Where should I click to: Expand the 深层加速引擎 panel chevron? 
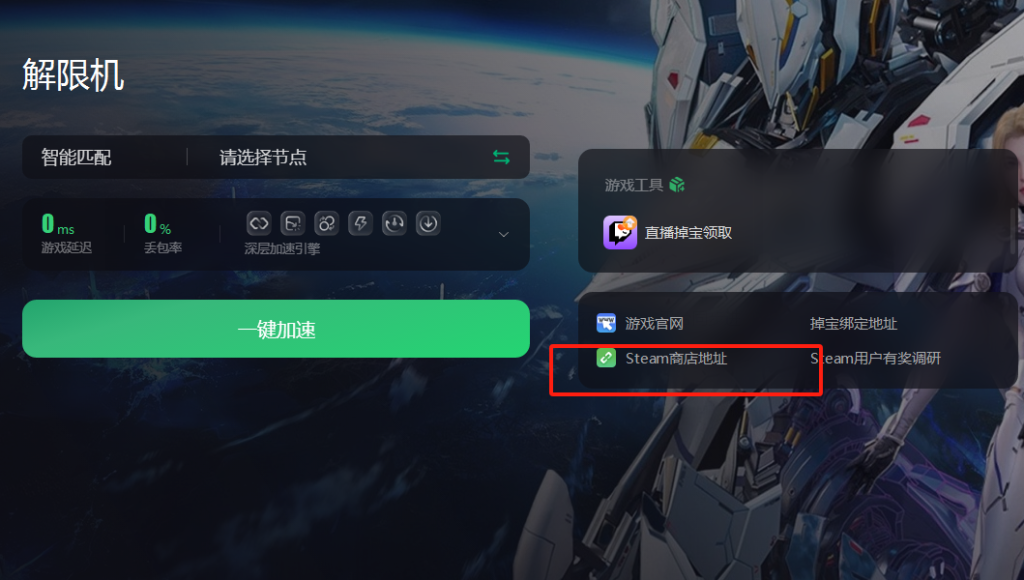[x=504, y=234]
